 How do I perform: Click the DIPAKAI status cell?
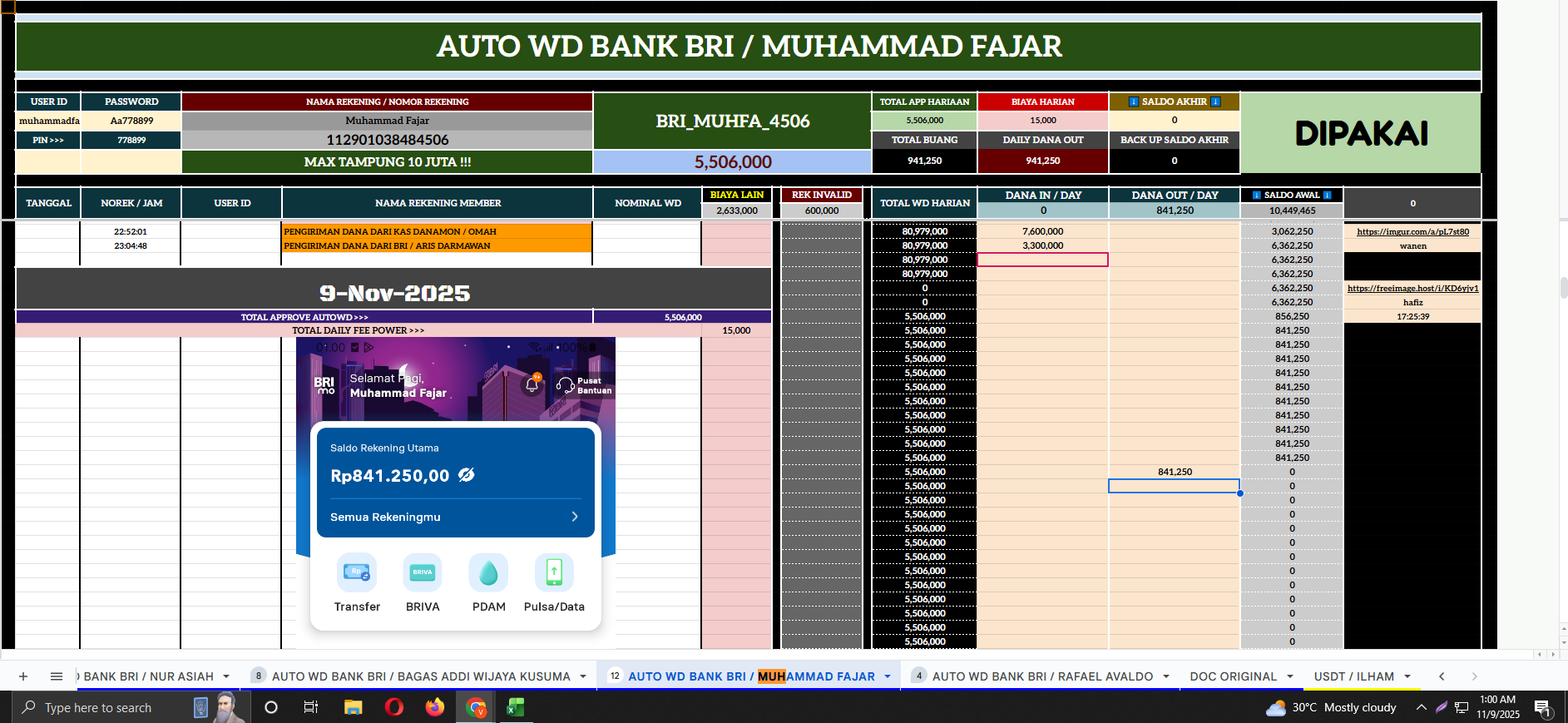[x=1361, y=133]
